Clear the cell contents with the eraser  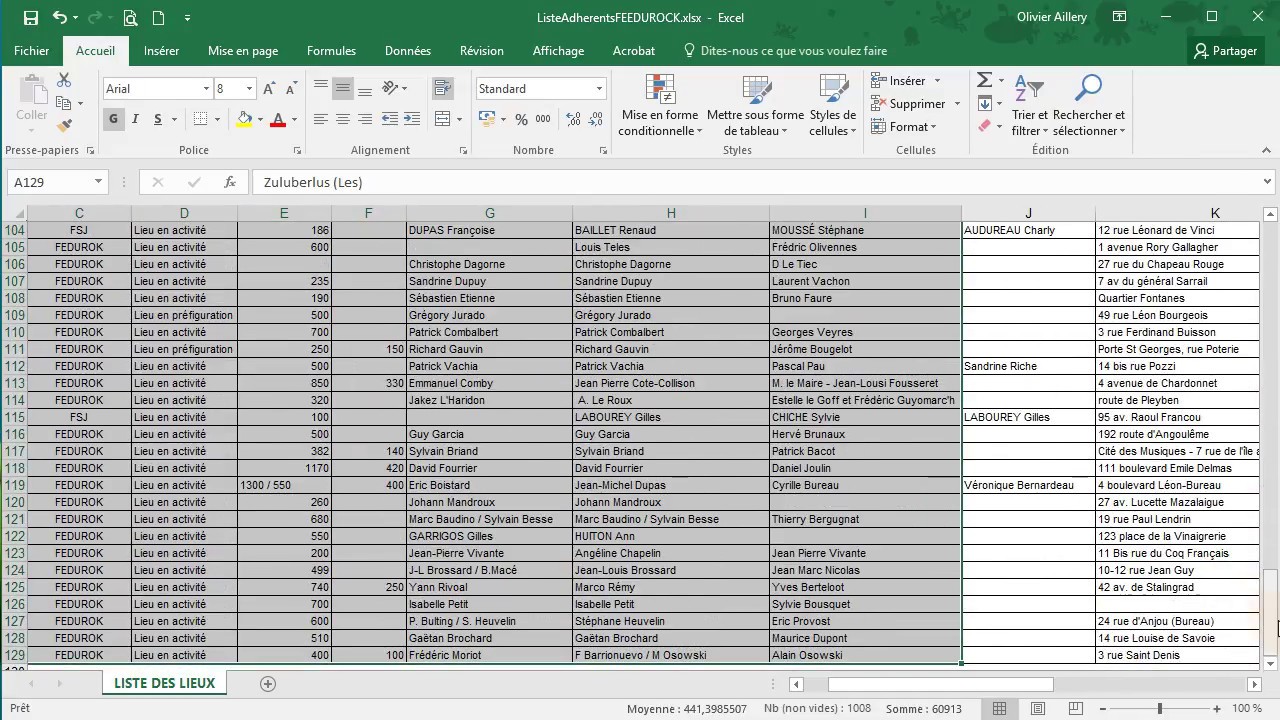984,126
